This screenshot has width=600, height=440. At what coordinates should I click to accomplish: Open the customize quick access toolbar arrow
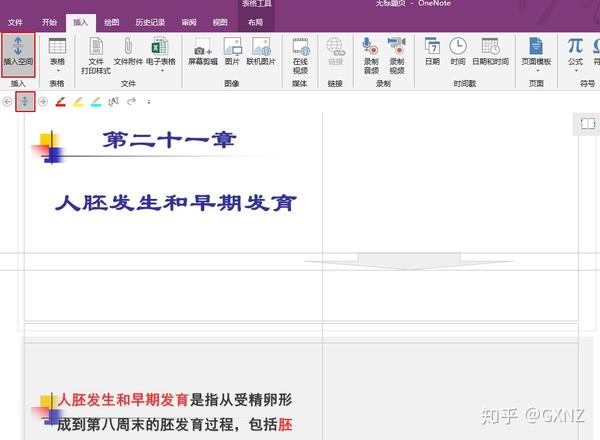[149, 102]
